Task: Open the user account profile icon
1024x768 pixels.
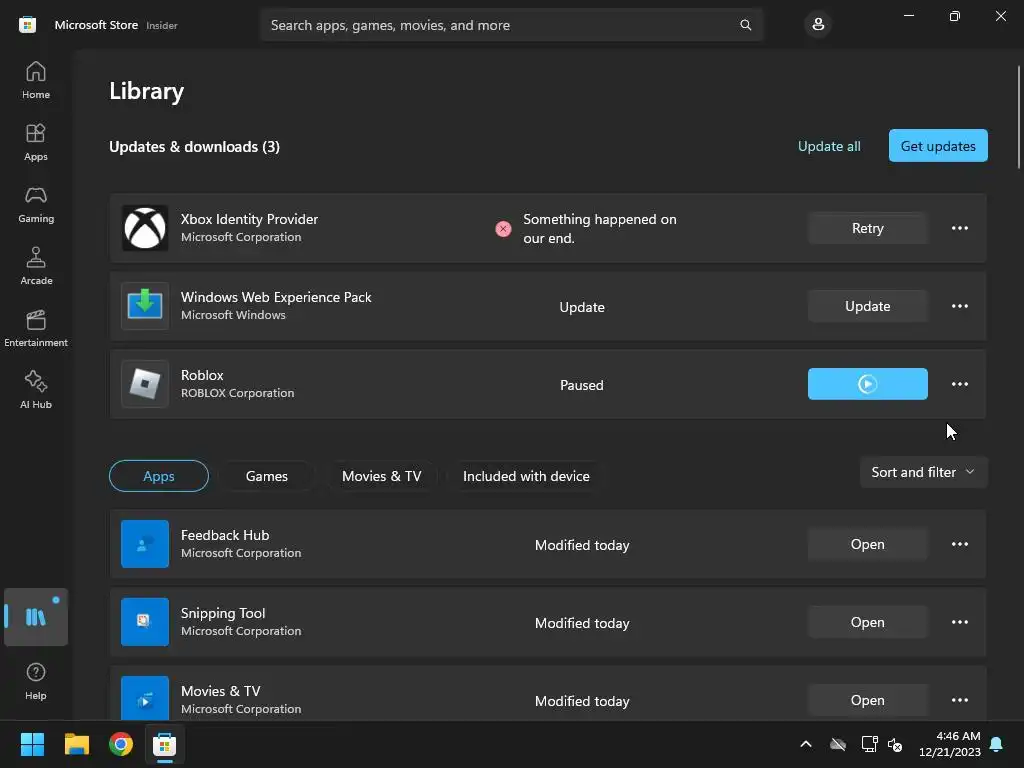Action: [x=818, y=25]
